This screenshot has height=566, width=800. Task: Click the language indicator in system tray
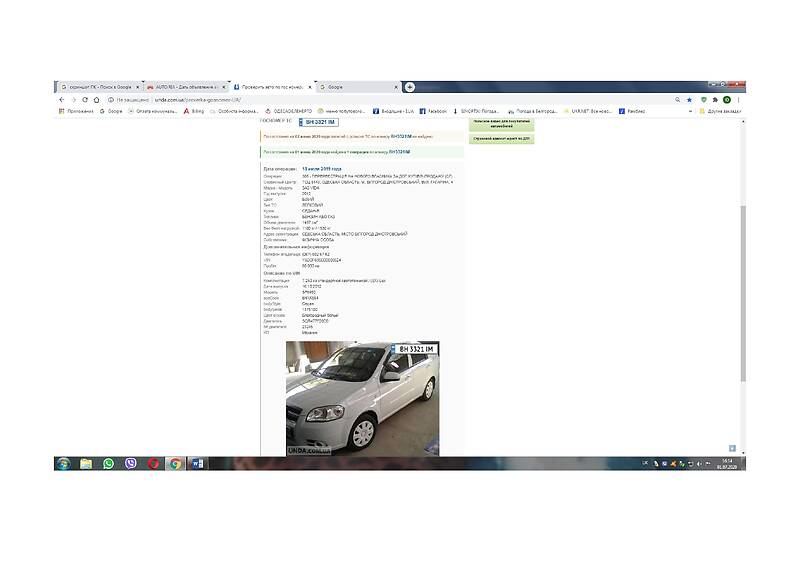(x=645, y=463)
